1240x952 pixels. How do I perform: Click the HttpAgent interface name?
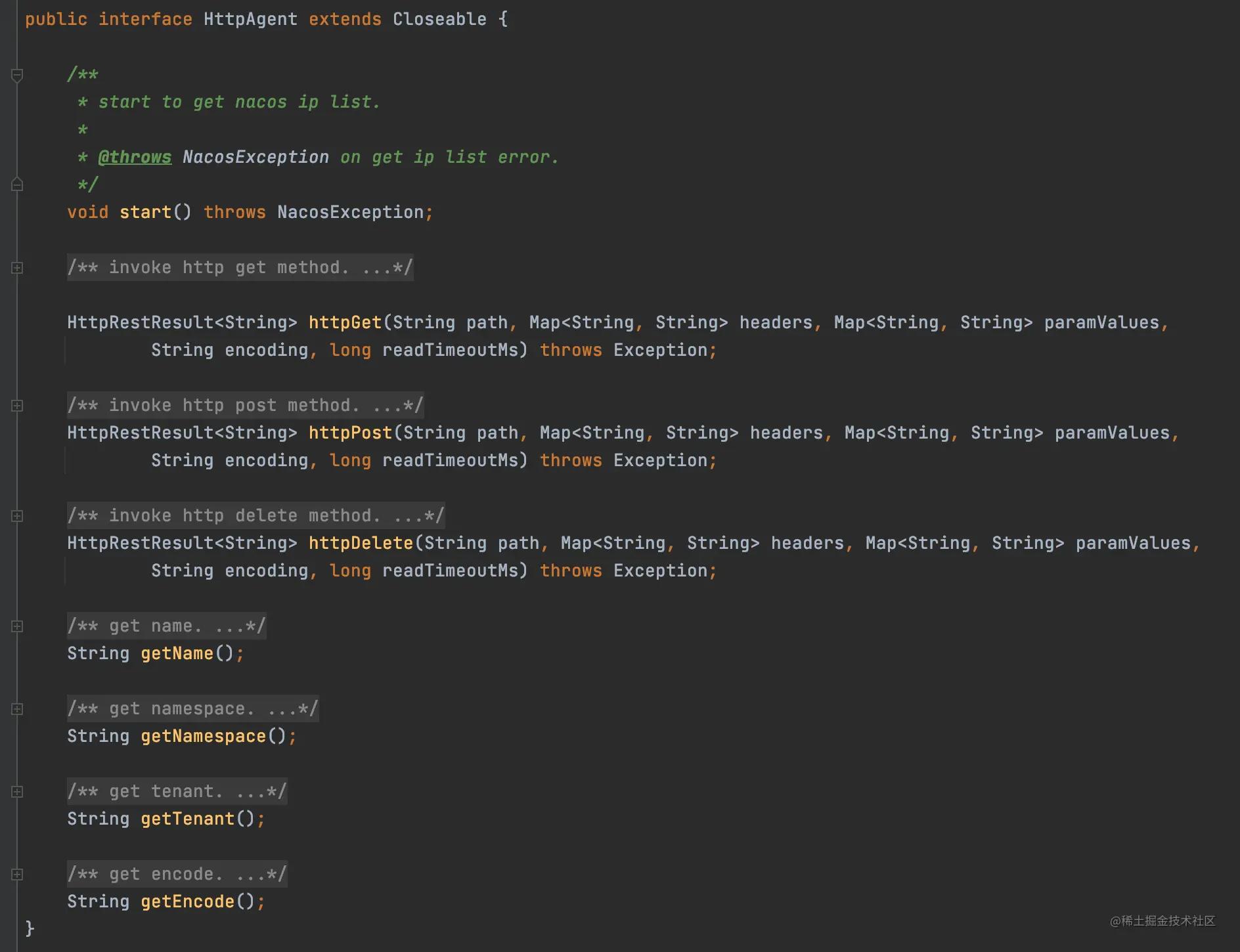tap(250, 20)
